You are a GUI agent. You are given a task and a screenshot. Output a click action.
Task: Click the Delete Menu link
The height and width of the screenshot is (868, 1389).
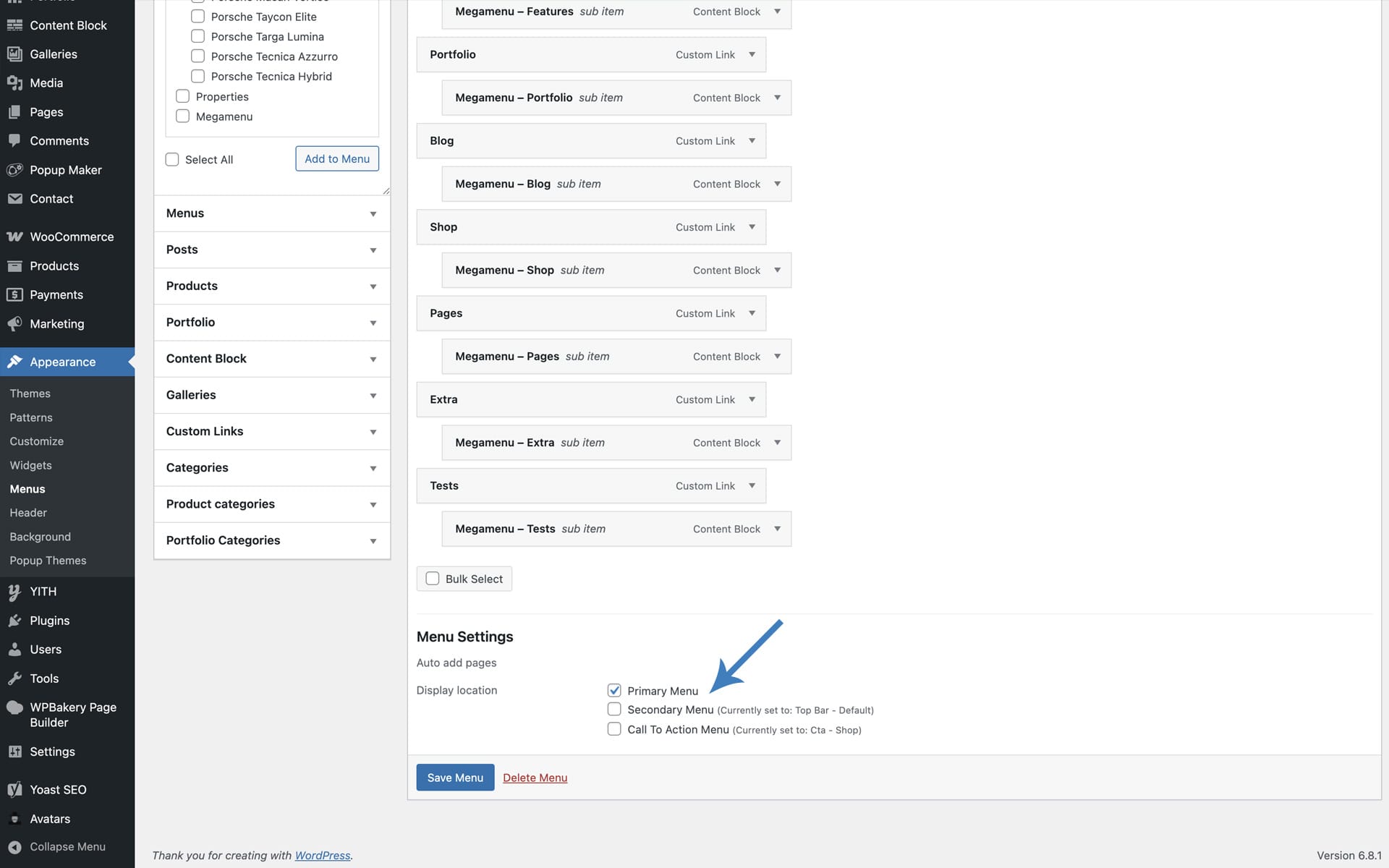pyautogui.click(x=535, y=778)
